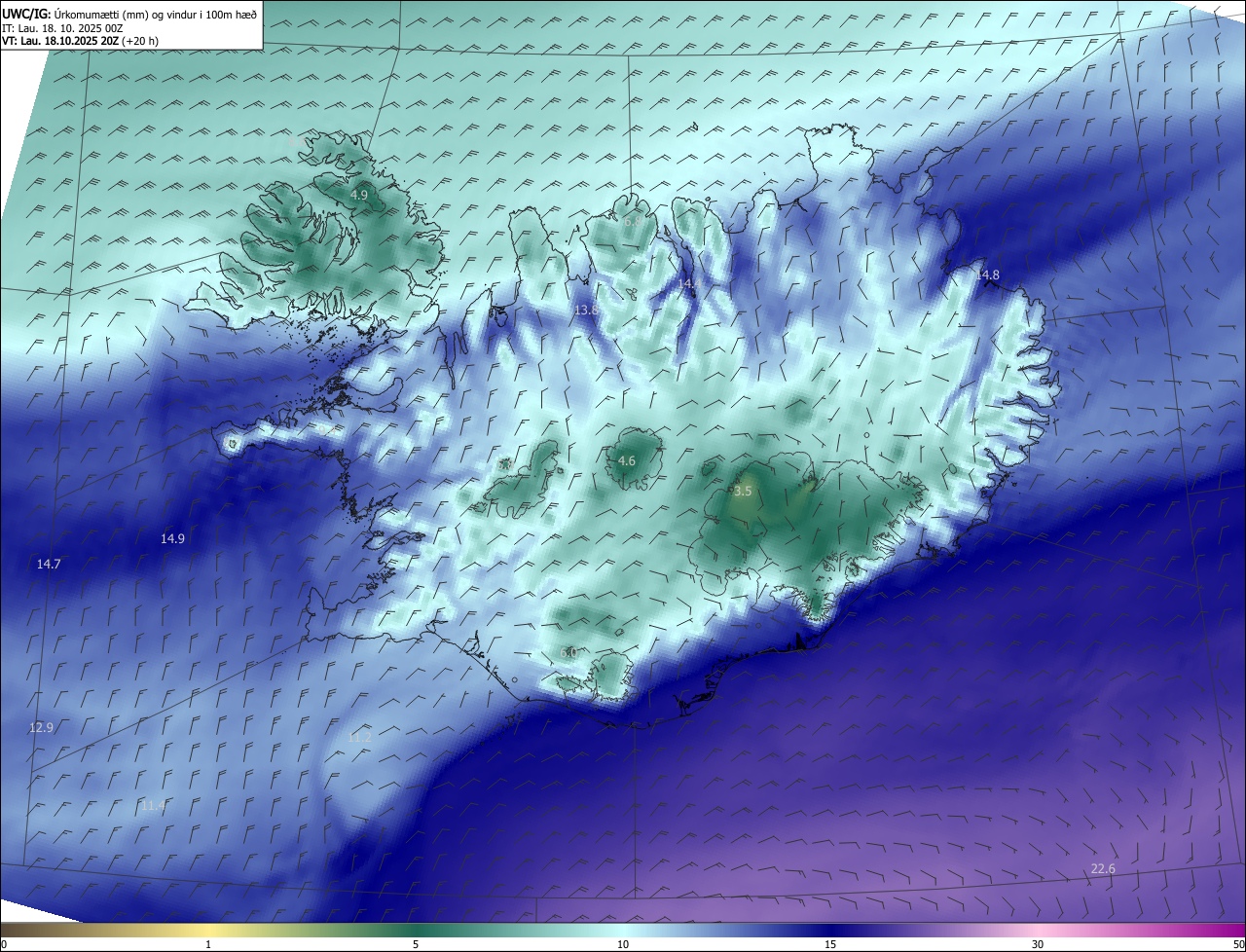The width and height of the screenshot is (1246, 952).
Task: Click the 11.4 value in the southwest corner
Action: coord(153,805)
